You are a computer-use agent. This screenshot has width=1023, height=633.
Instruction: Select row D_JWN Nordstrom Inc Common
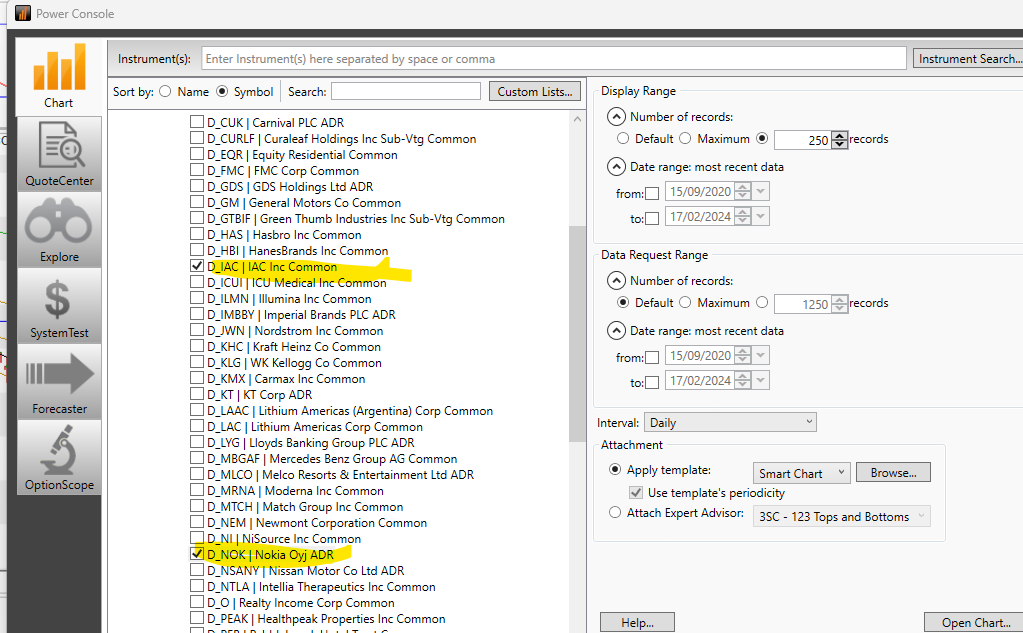[x=295, y=331]
